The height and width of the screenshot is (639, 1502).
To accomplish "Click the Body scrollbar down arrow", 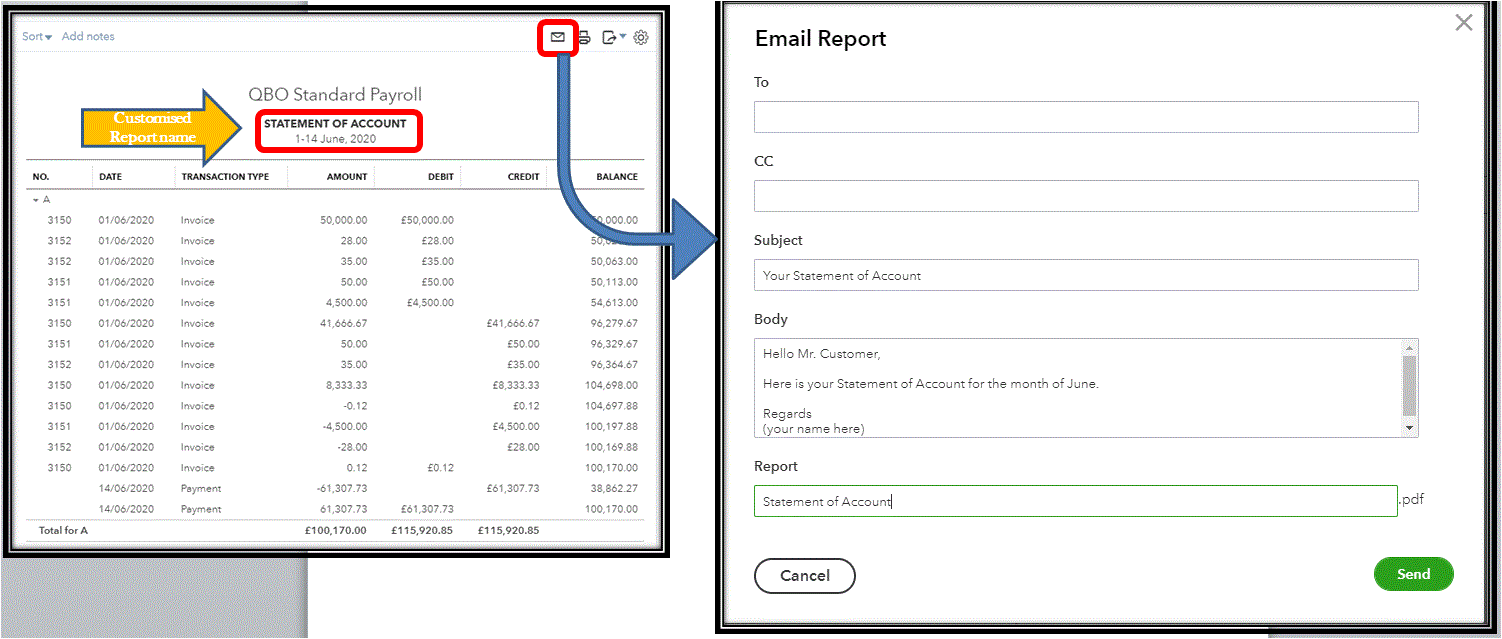I will pos(1410,428).
